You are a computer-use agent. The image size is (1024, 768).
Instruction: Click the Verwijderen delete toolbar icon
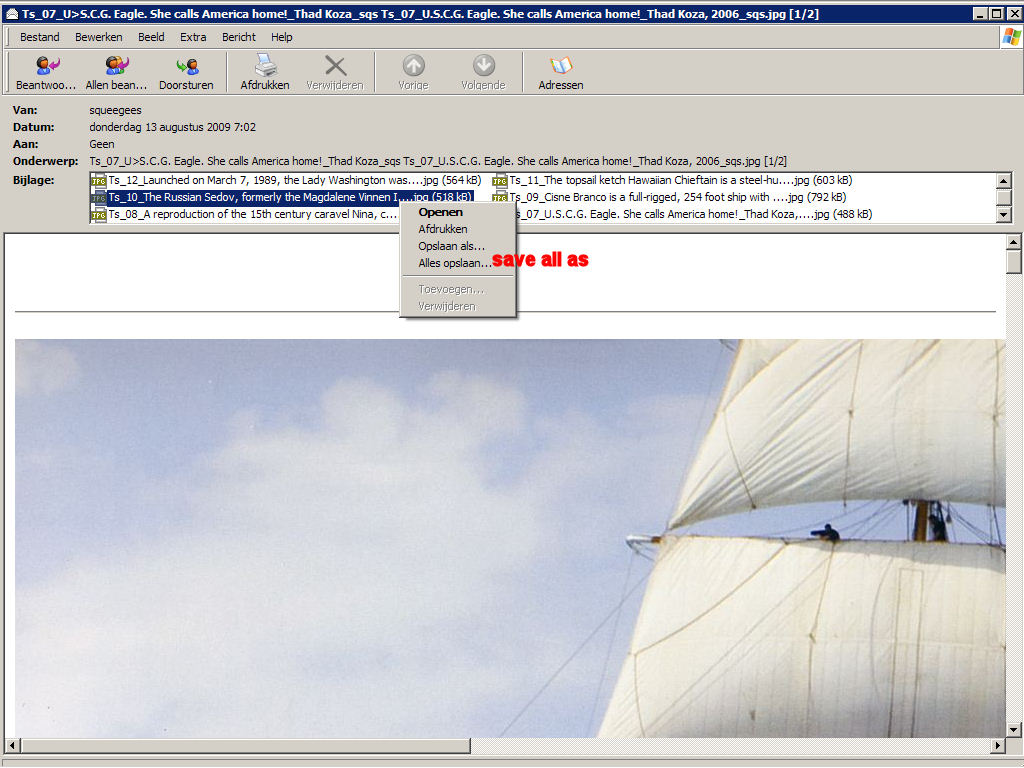pos(336,65)
